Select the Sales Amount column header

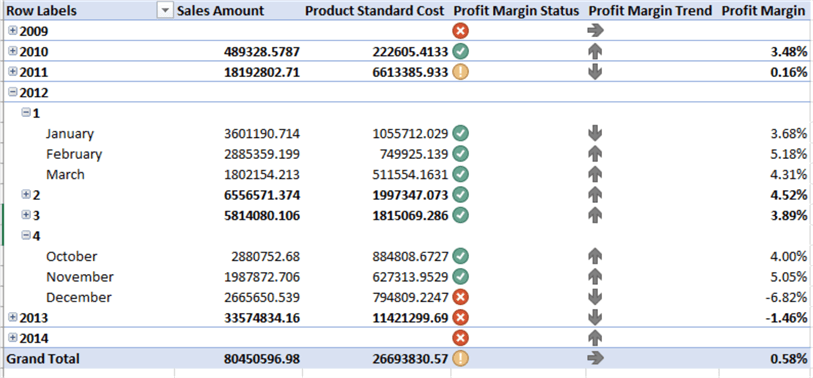220,11
